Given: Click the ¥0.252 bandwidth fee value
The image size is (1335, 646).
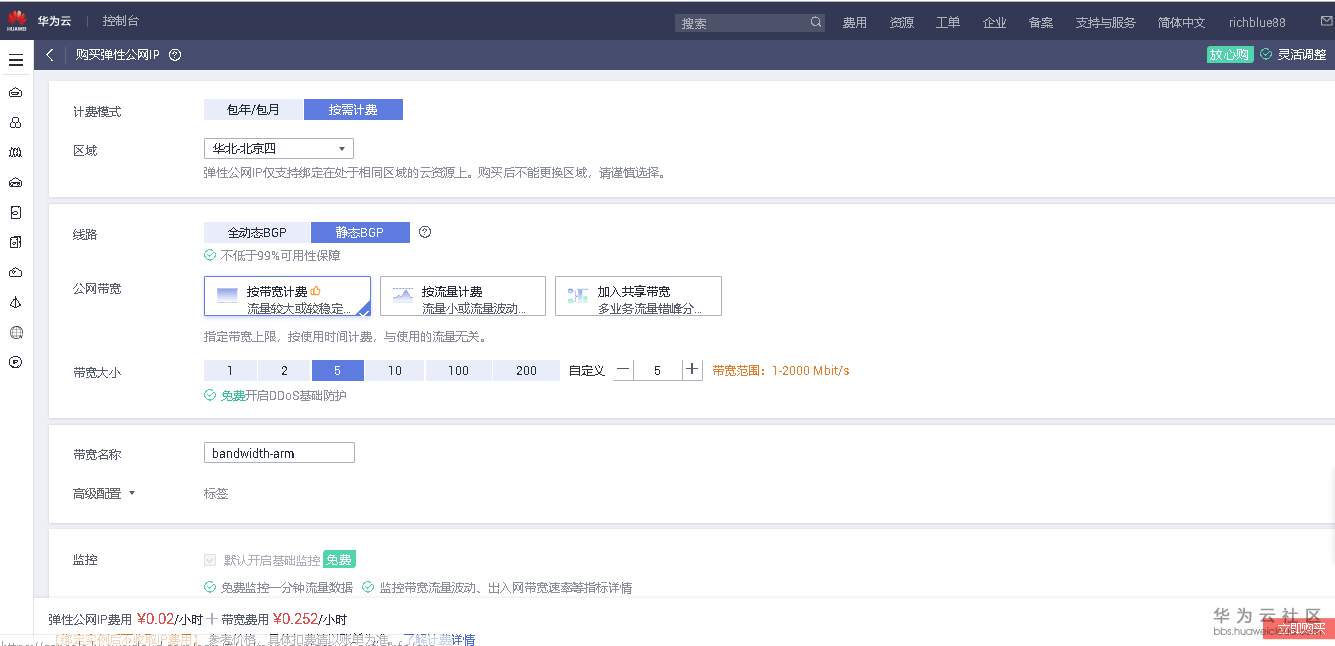Looking at the screenshot, I should pyautogui.click(x=294, y=618).
